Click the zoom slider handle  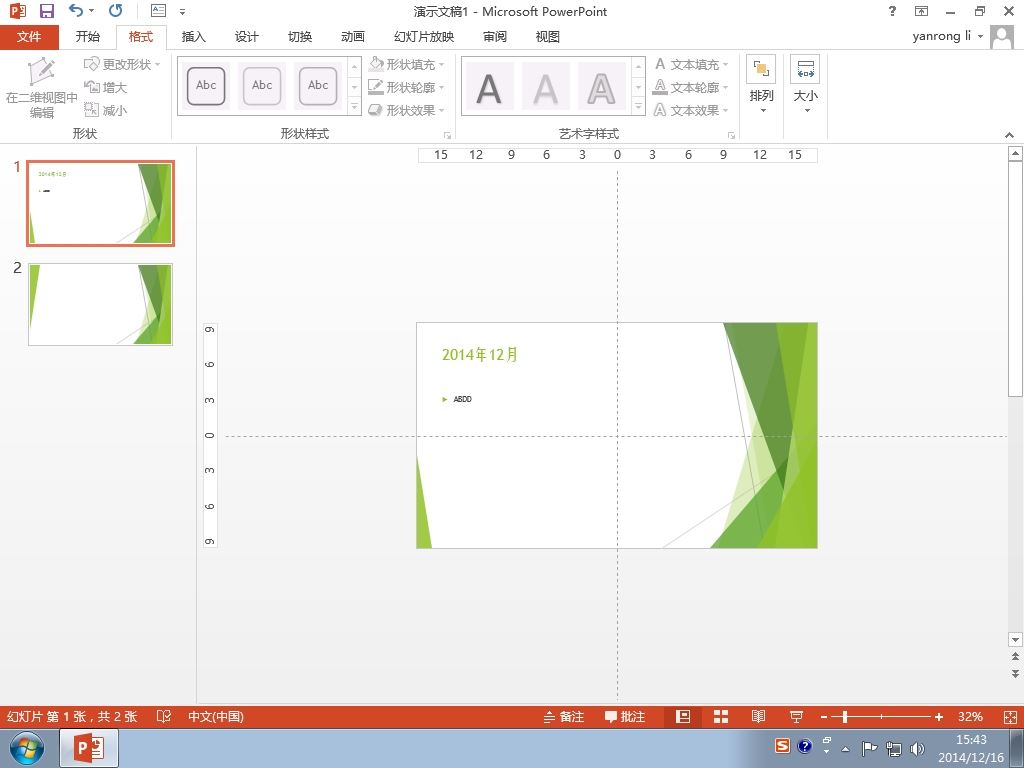click(x=844, y=717)
